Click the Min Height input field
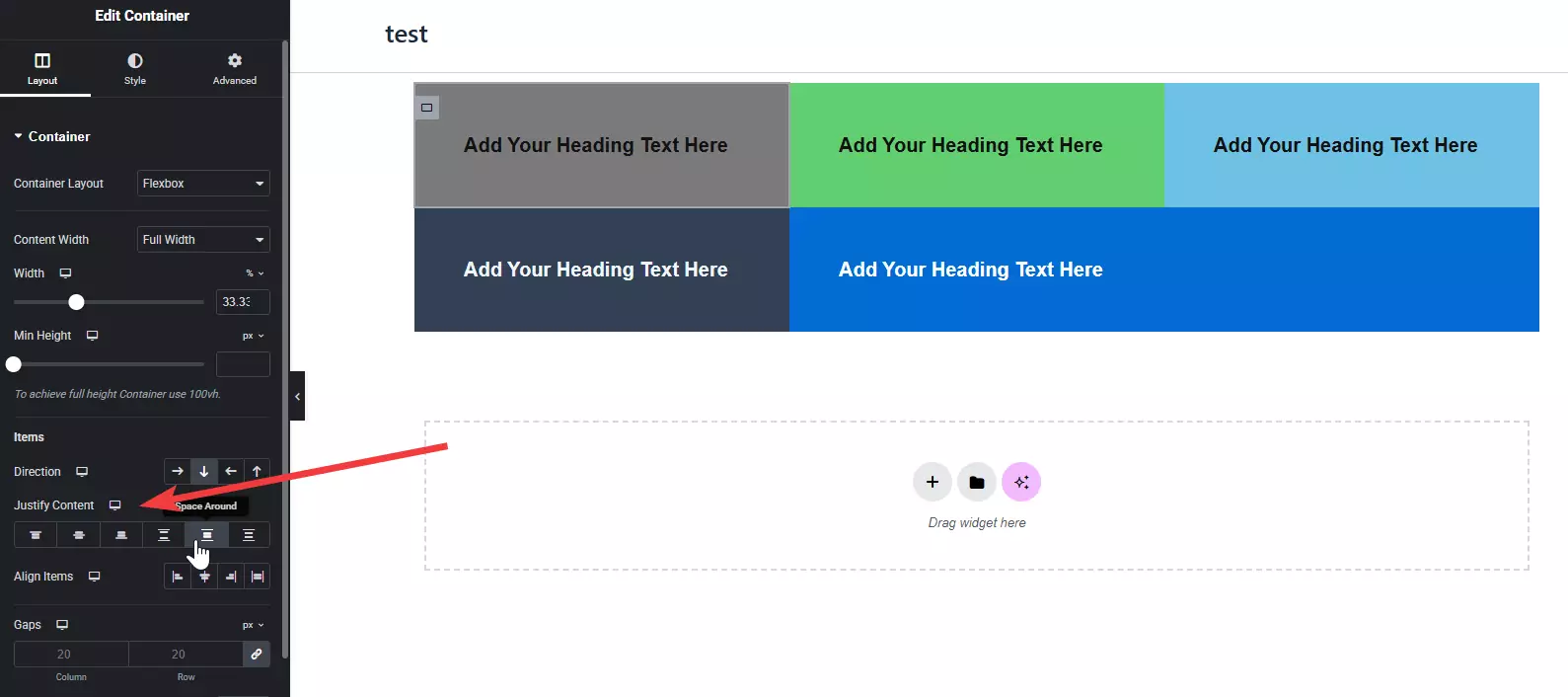This screenshot has width=1568, height=697. (x=243, y=364)
